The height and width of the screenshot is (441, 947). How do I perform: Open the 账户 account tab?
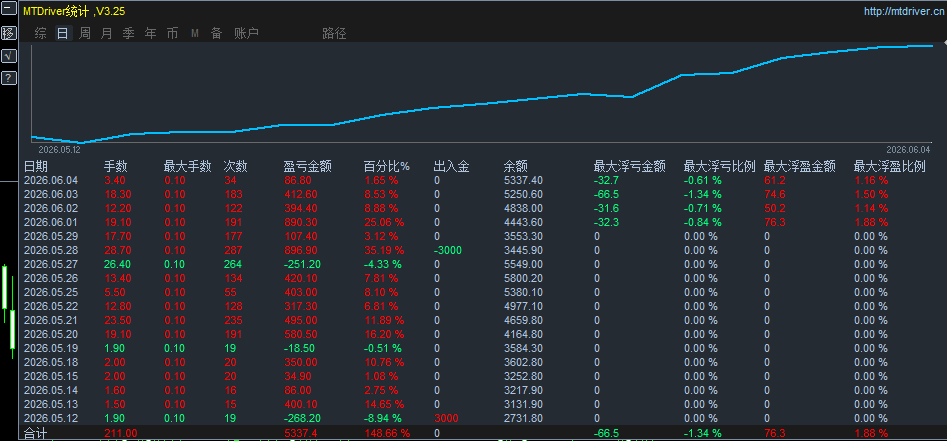coord(246,33)
